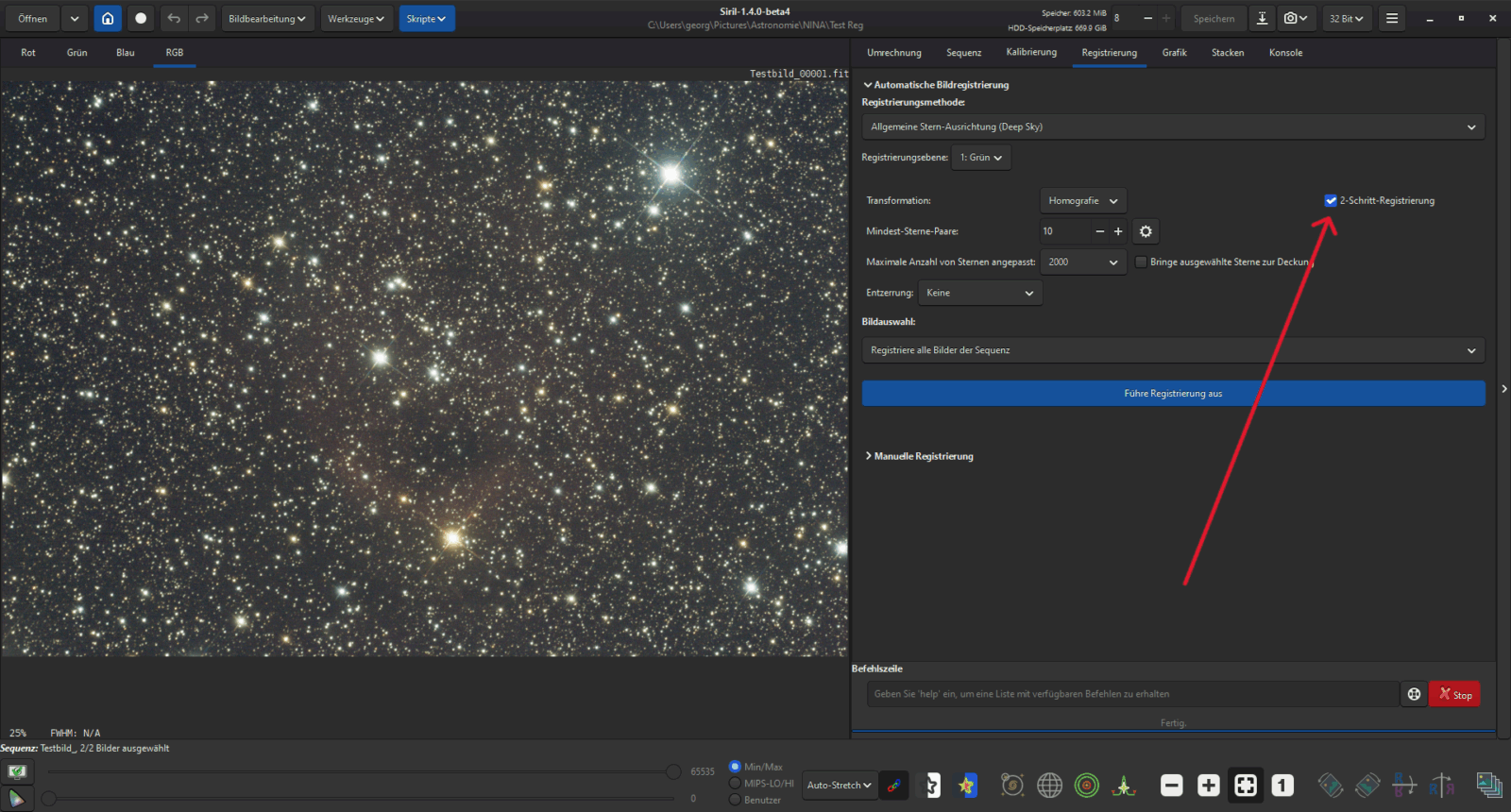Click the zoom out minus icon
Viewport: 1511px width, 812px height.
tap(1171, 785)
